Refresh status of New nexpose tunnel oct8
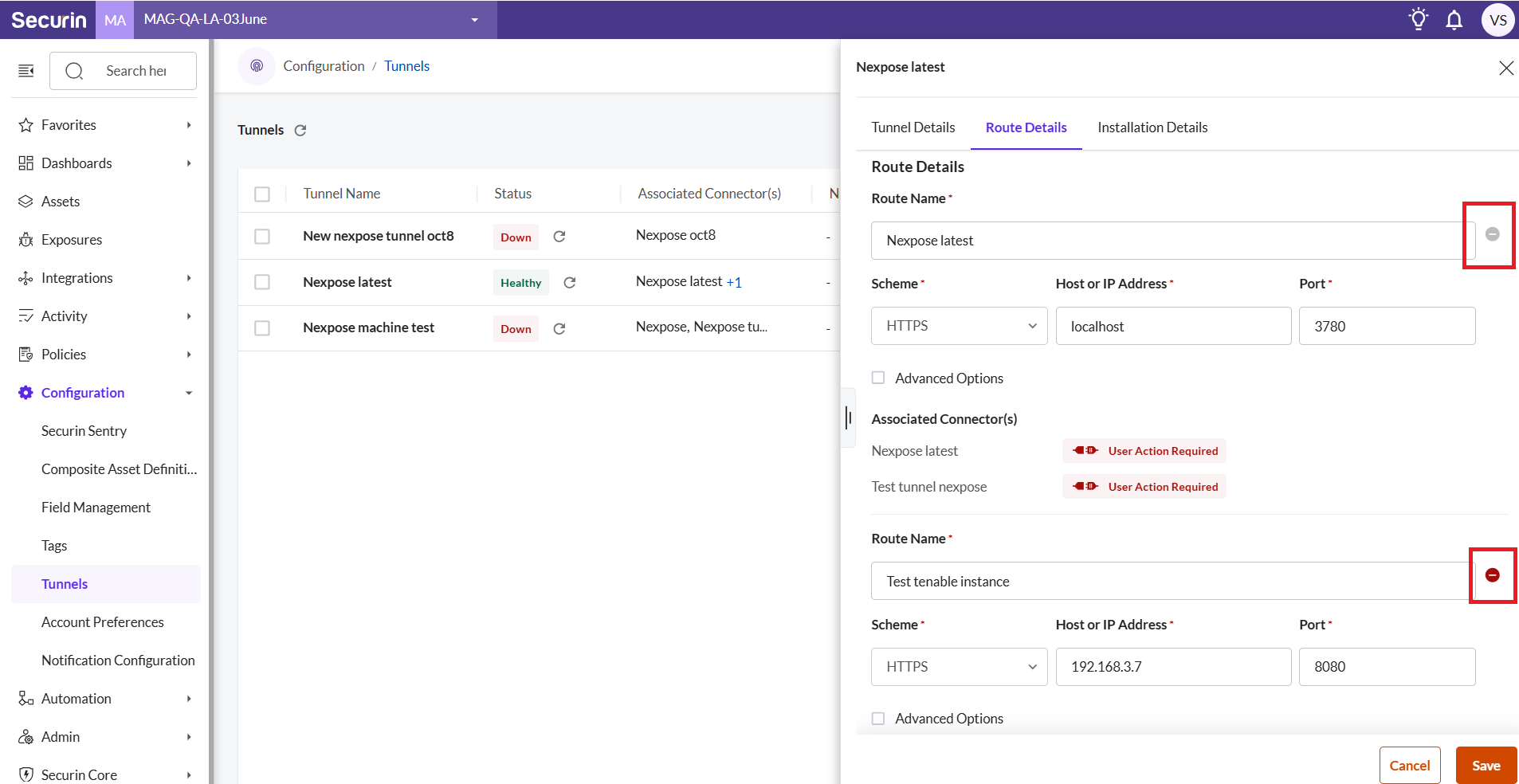The width and height of the screenshot is (1519, 784). tap(559, 237)
